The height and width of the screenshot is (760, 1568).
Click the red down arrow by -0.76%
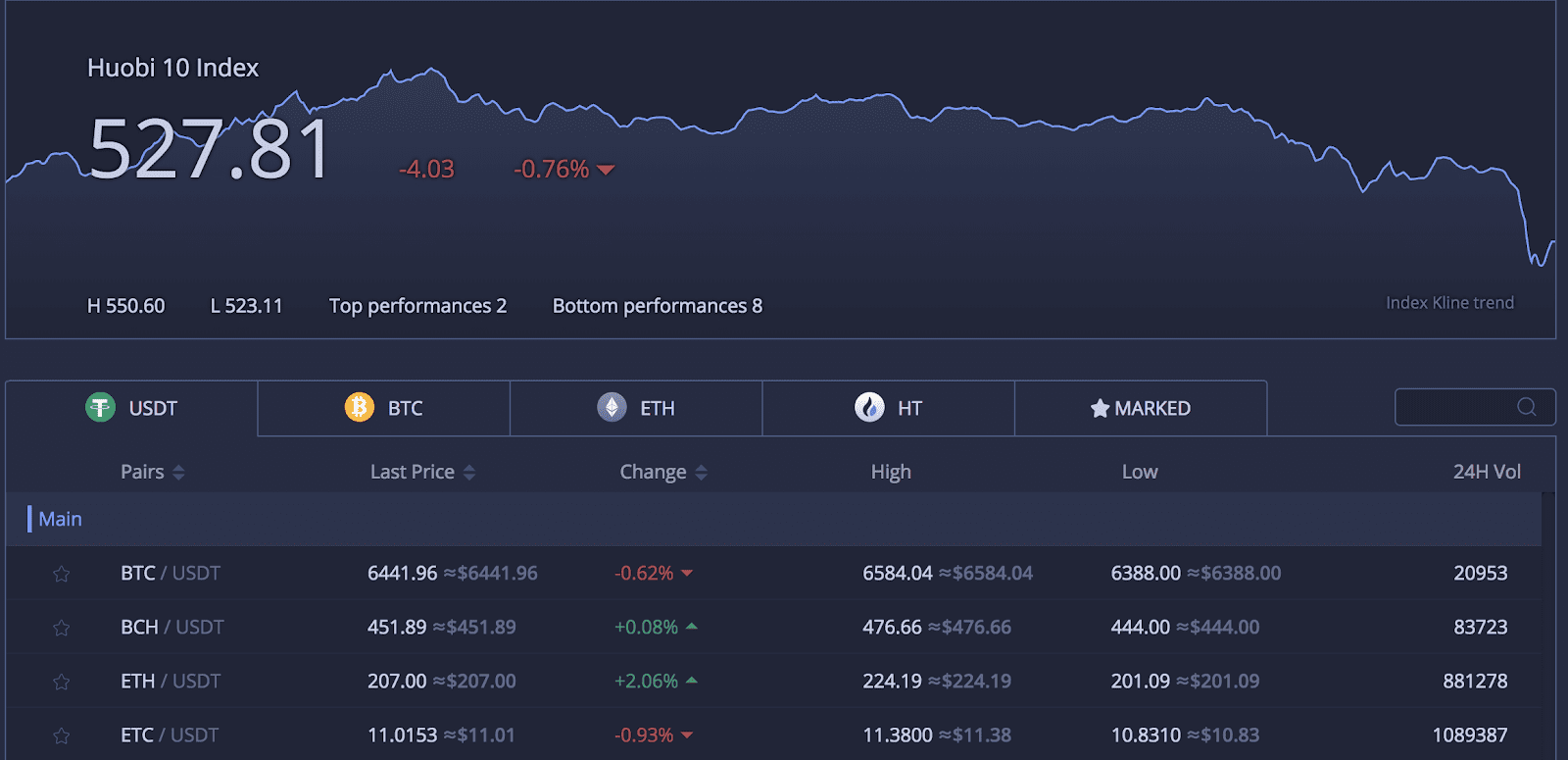coord(606,170)
